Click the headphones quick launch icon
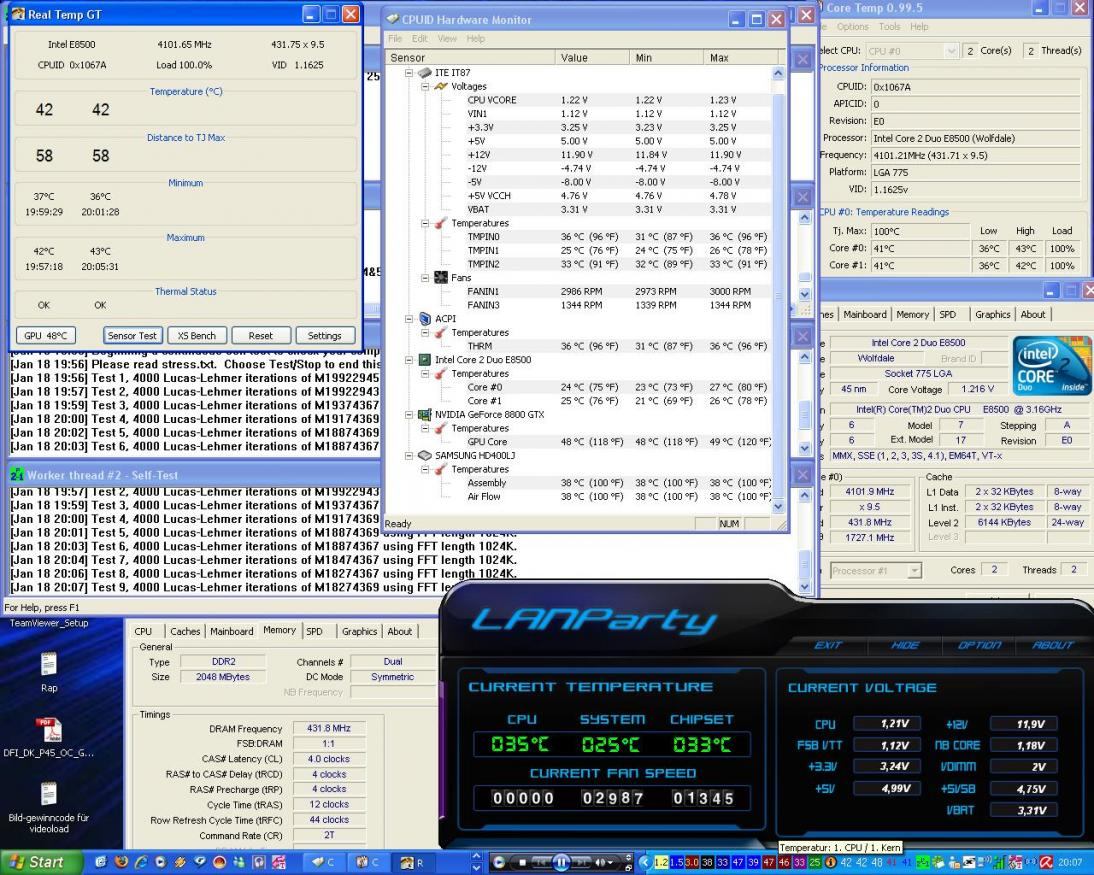 click(x=259, y=862)
